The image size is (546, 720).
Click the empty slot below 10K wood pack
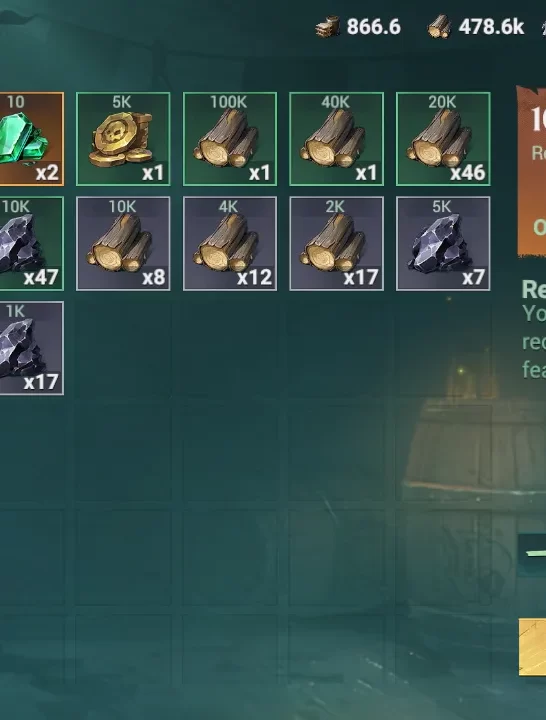tap(123, 349)
